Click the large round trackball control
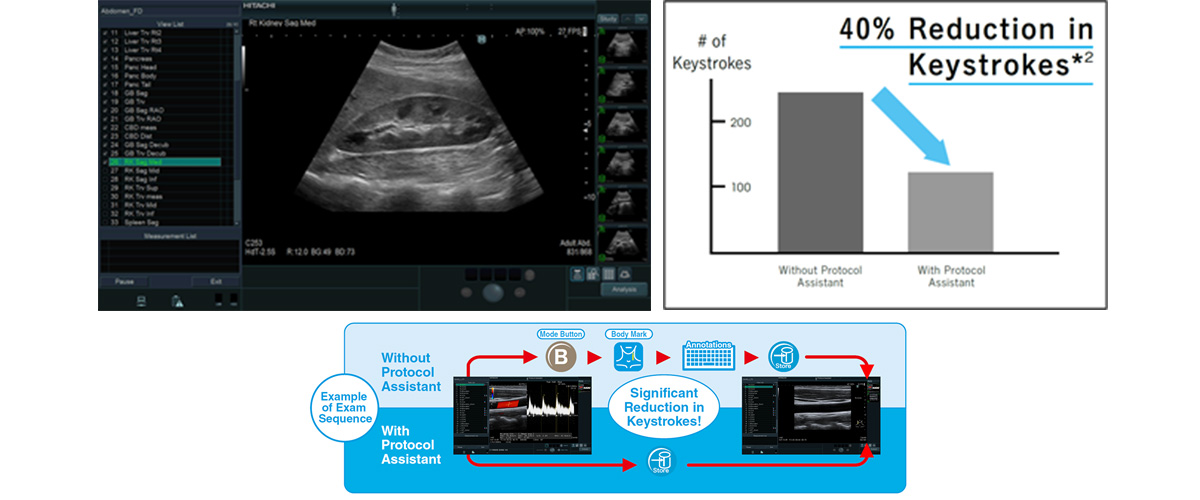 click(495, 293)
